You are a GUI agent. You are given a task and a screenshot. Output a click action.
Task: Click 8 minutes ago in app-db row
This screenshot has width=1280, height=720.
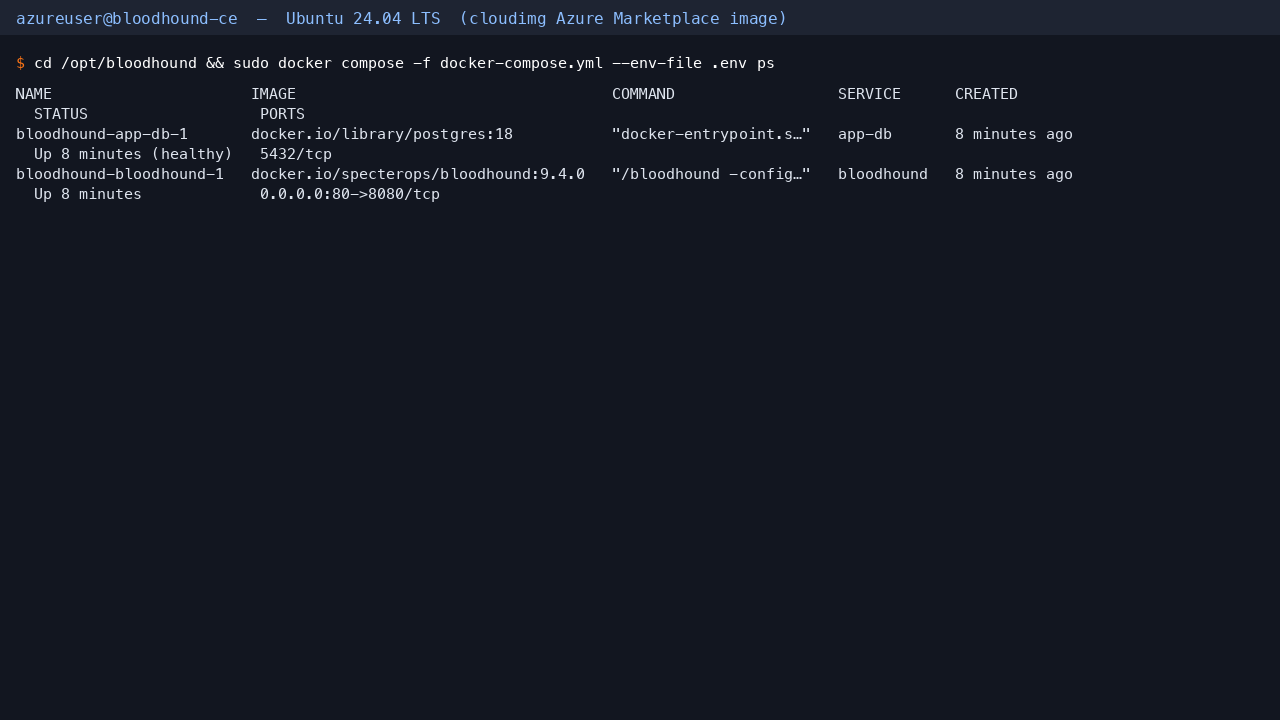coord(1014,134)
